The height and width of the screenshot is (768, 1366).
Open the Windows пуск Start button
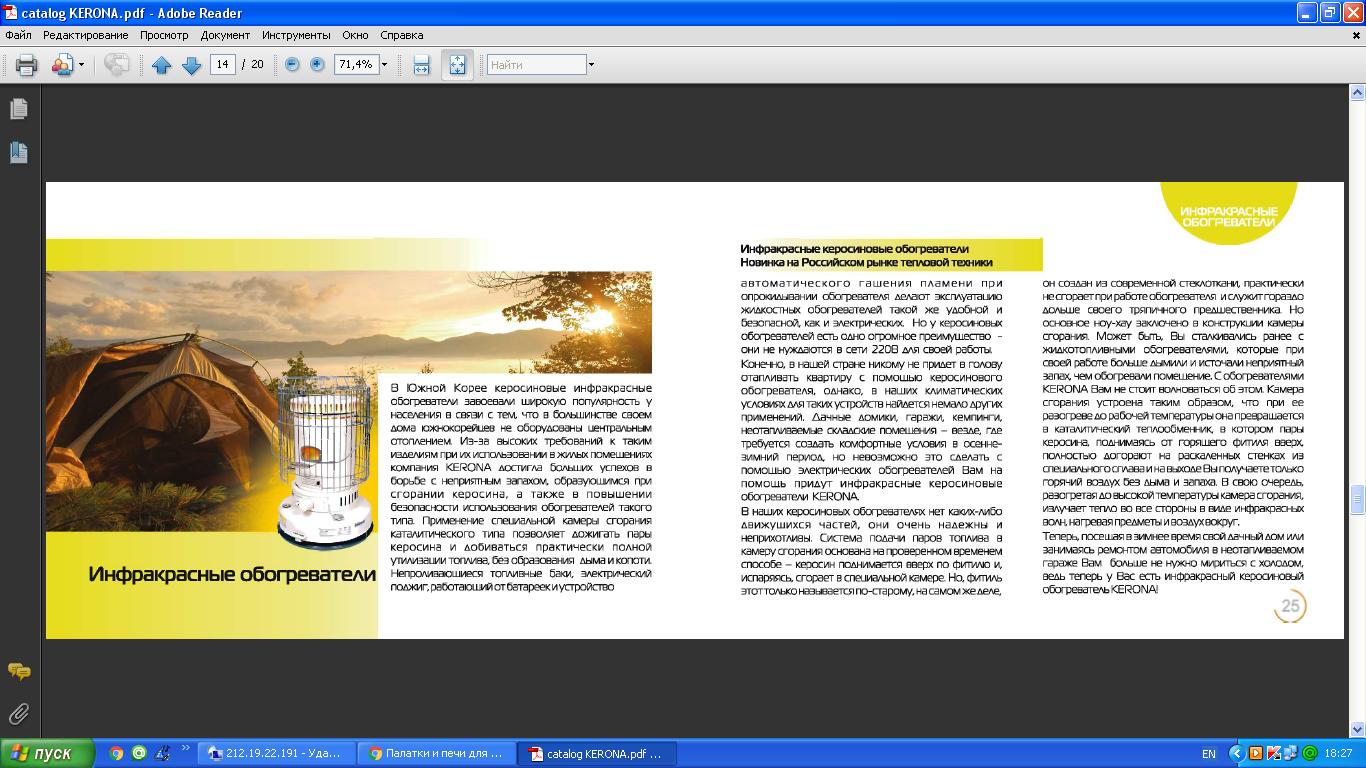click(47, 753)
